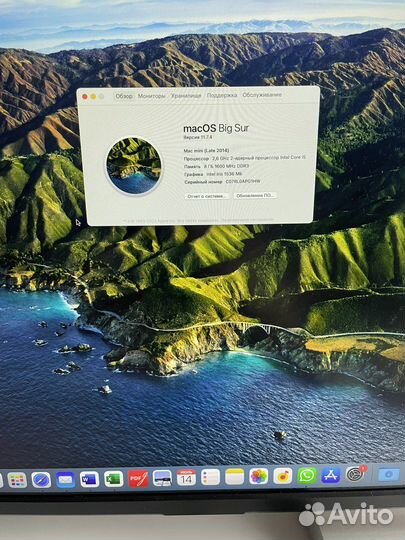Click the round Big Sur wallpaper image
The height and width of the screenshot is (540, 405).
click(x=134, y=166)
